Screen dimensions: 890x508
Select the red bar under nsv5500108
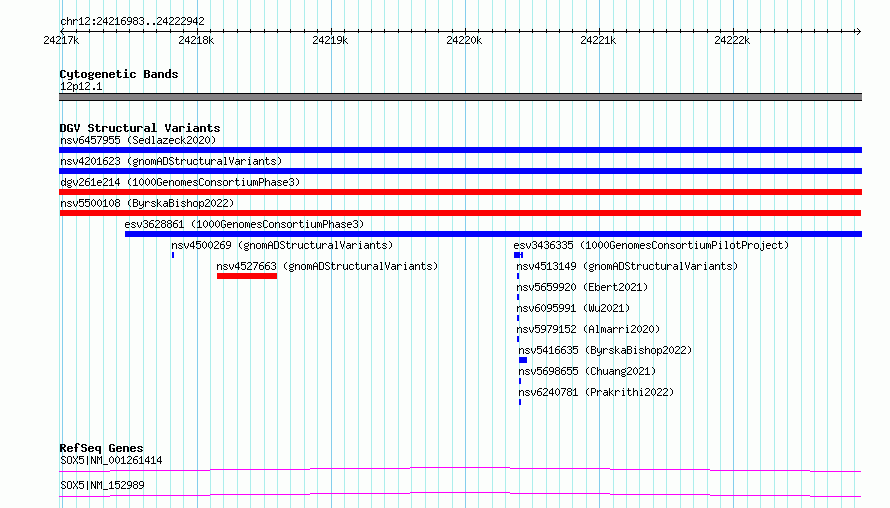pyautogui.click(x=460, y=213)
